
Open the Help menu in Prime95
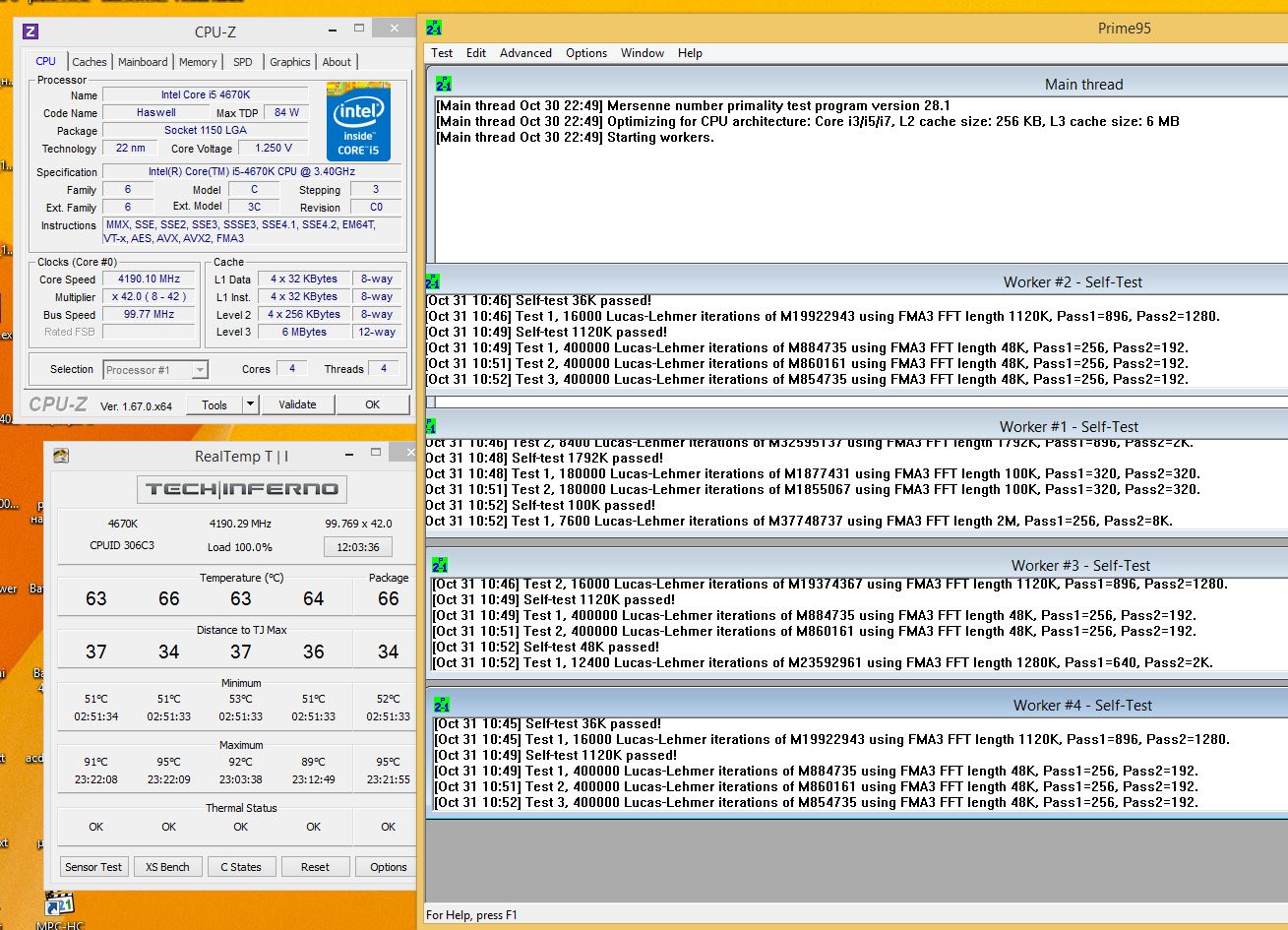[690, 53]
